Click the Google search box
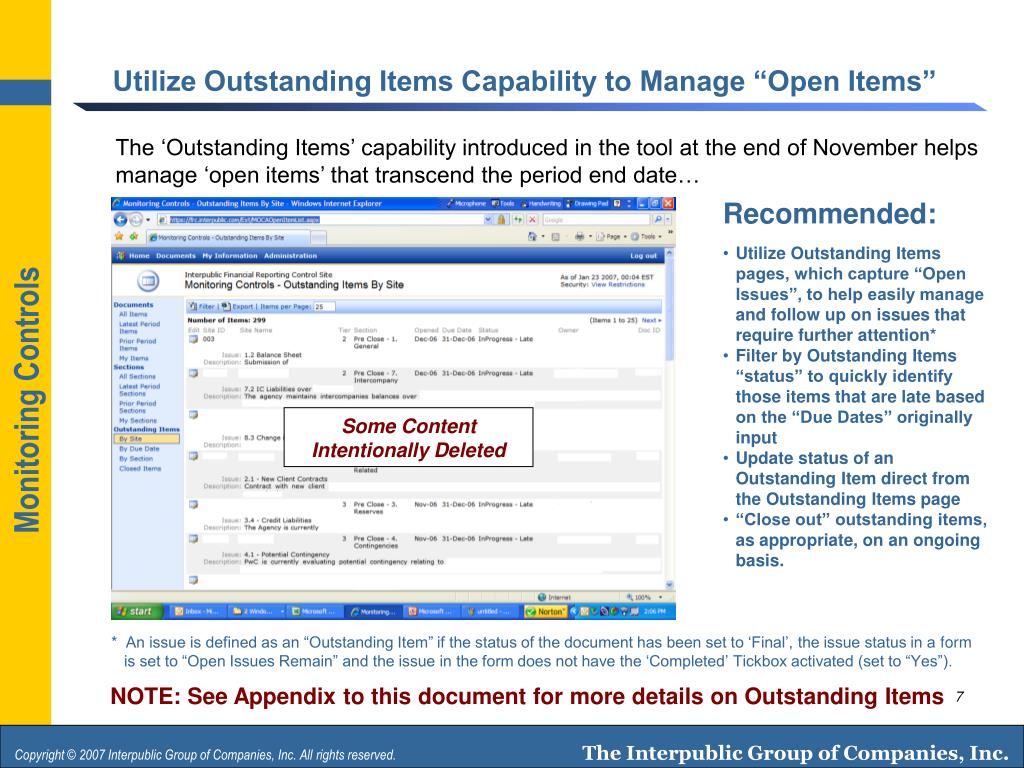 coord(596,220)
